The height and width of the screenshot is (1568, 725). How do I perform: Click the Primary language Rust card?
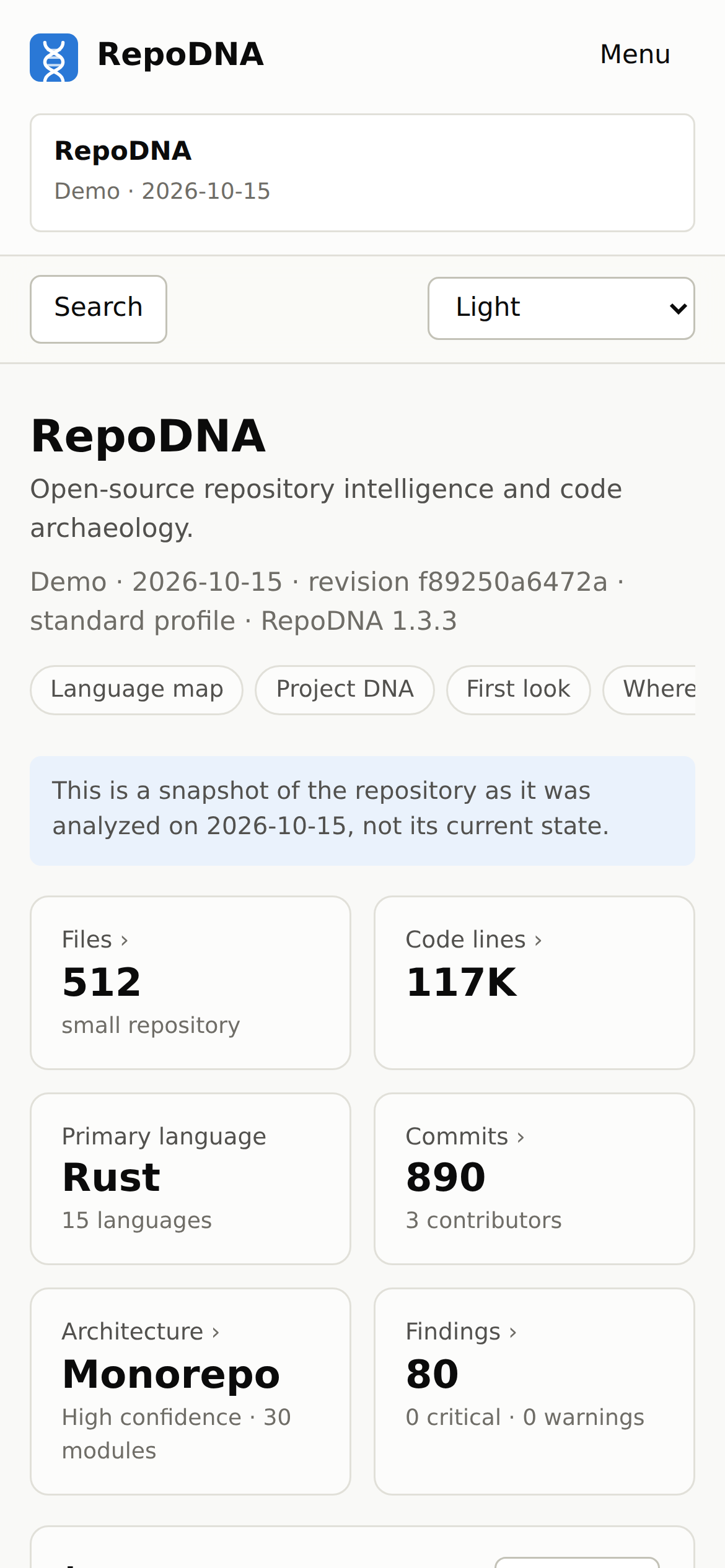coord(191,1178)
